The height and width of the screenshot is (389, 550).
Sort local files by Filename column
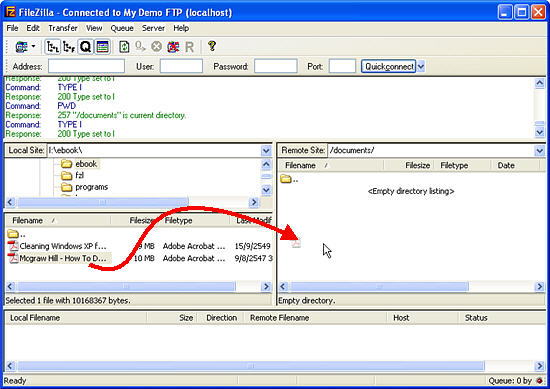coord(58,221)
